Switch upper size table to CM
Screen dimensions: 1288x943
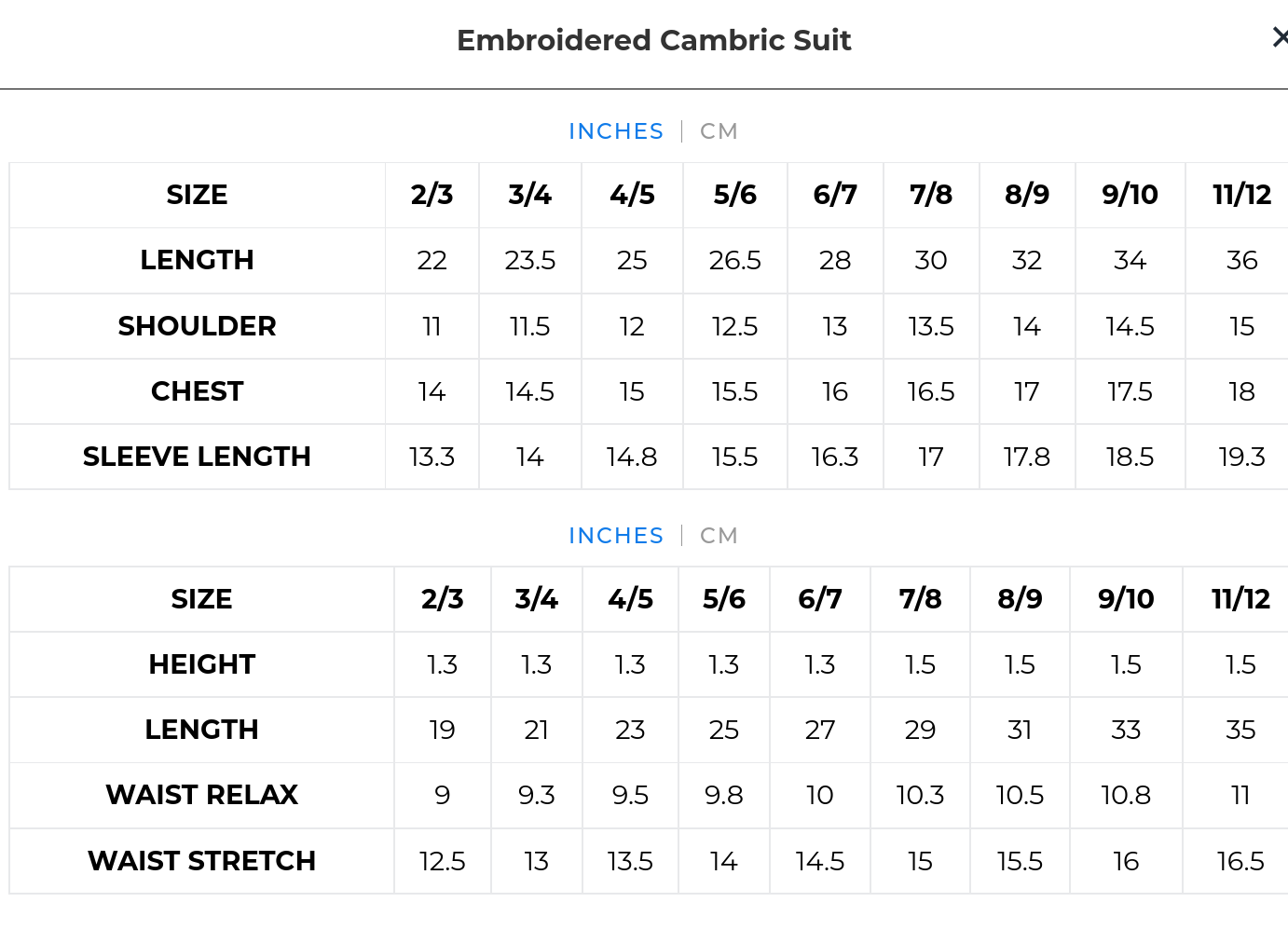719,131
